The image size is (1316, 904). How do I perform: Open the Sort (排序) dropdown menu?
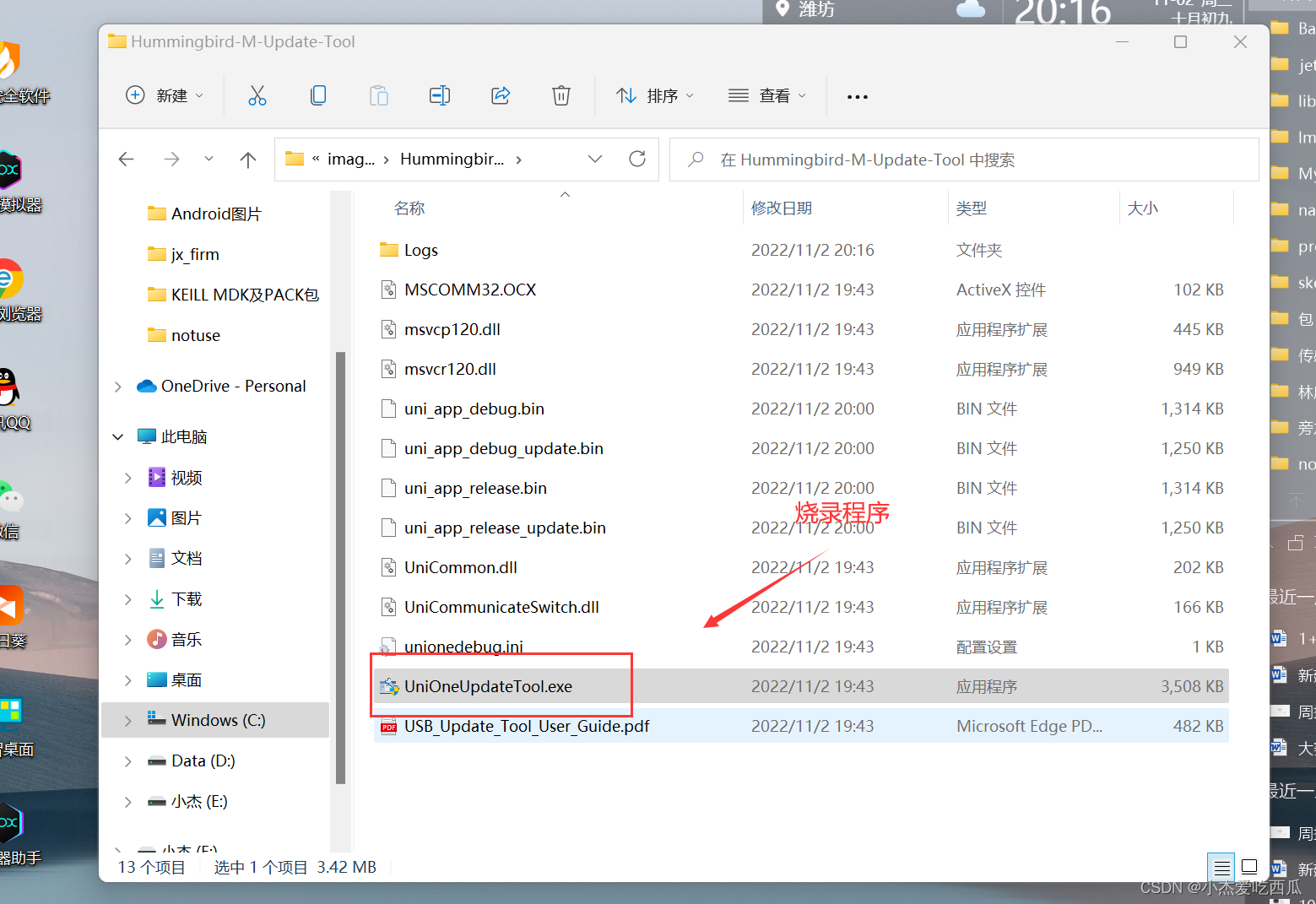pos(655,95)
